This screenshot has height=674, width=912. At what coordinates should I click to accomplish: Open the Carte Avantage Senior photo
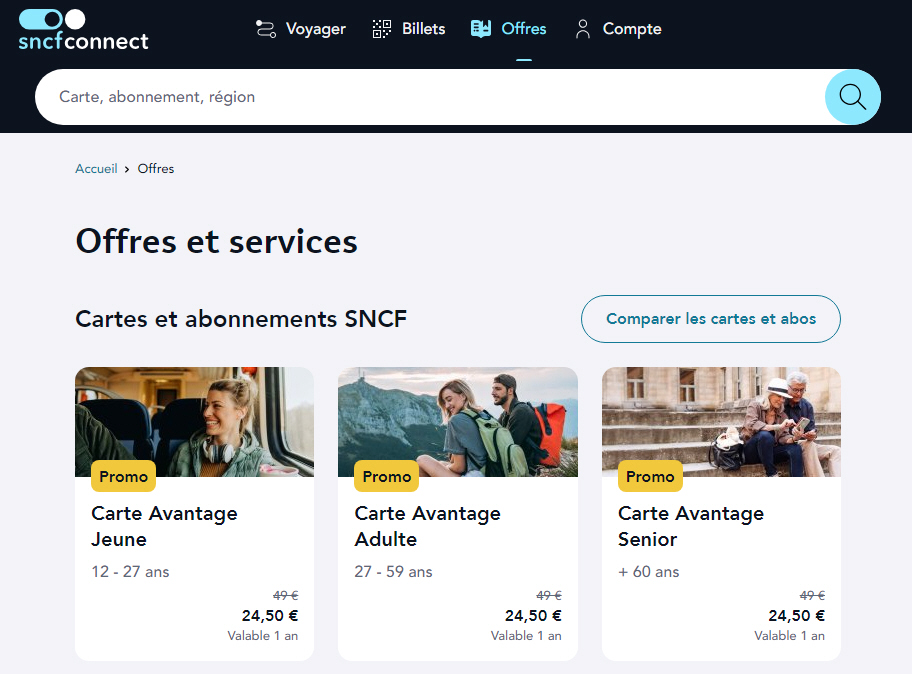tap(721, 420)
